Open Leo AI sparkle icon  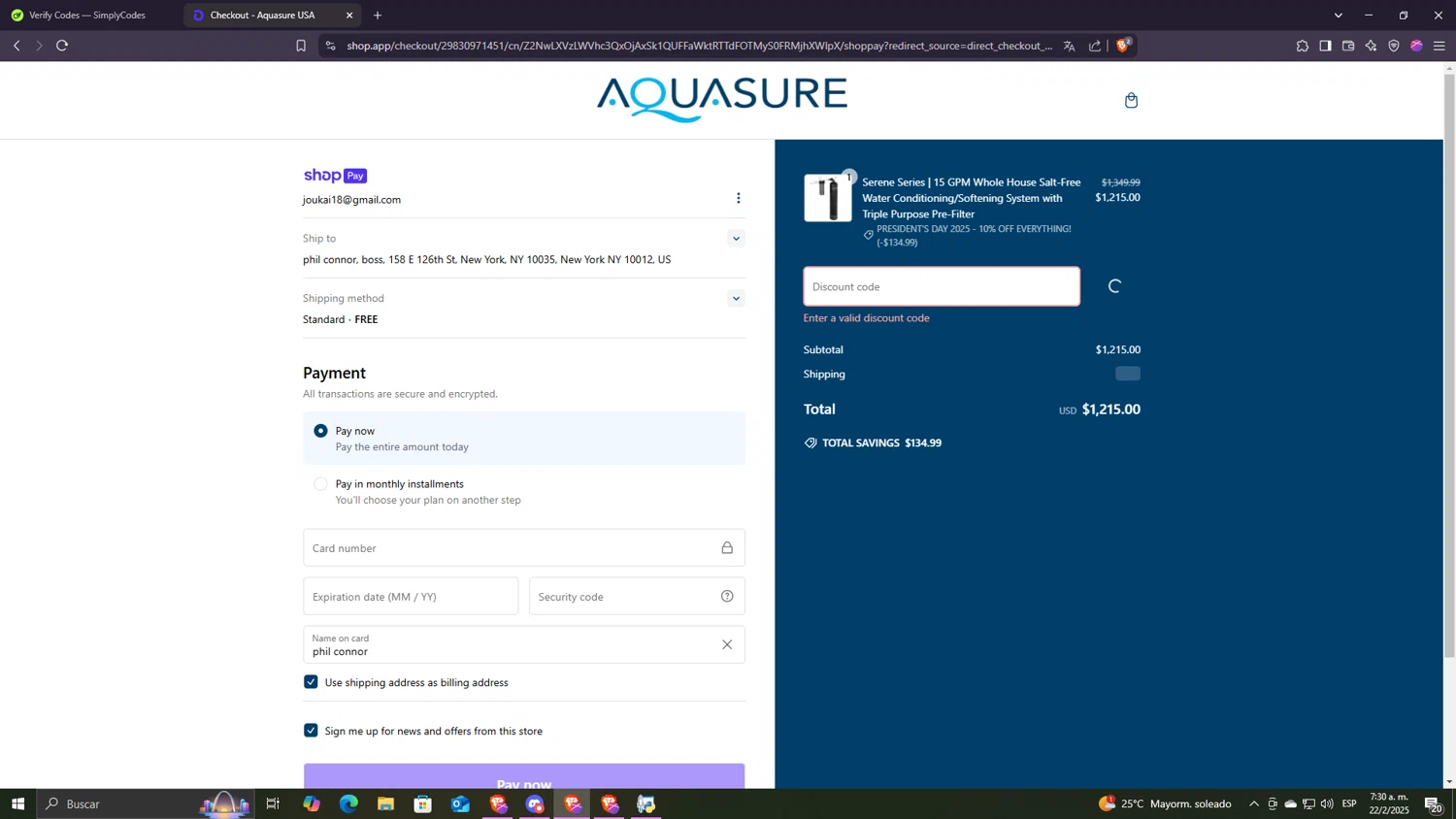[1371, 46]
